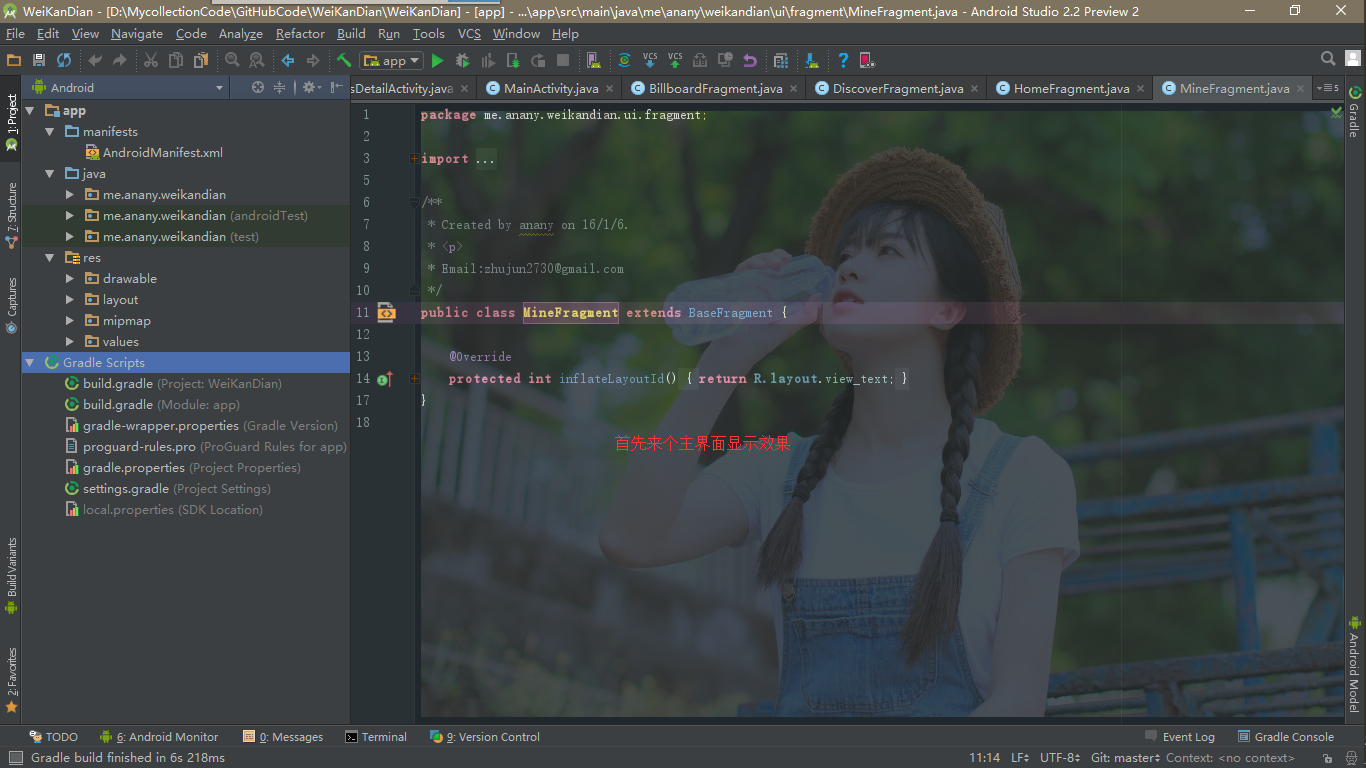The image size is (1366, 768).
Task: Switch to HomeFragment.java tab
Action: point(1070,88)
